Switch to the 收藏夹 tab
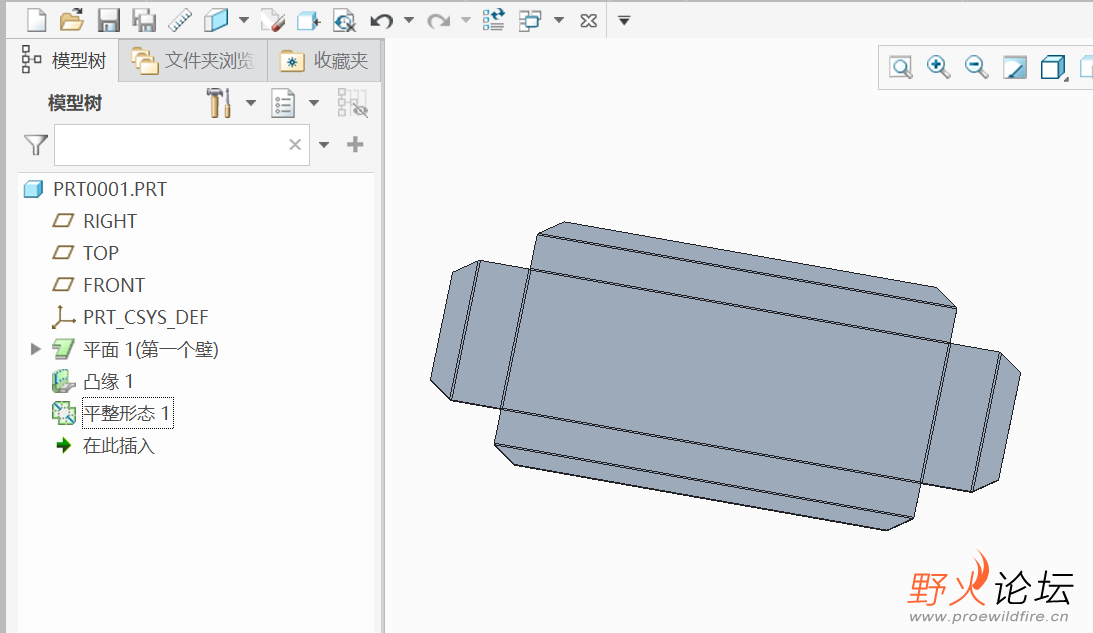 324,61
